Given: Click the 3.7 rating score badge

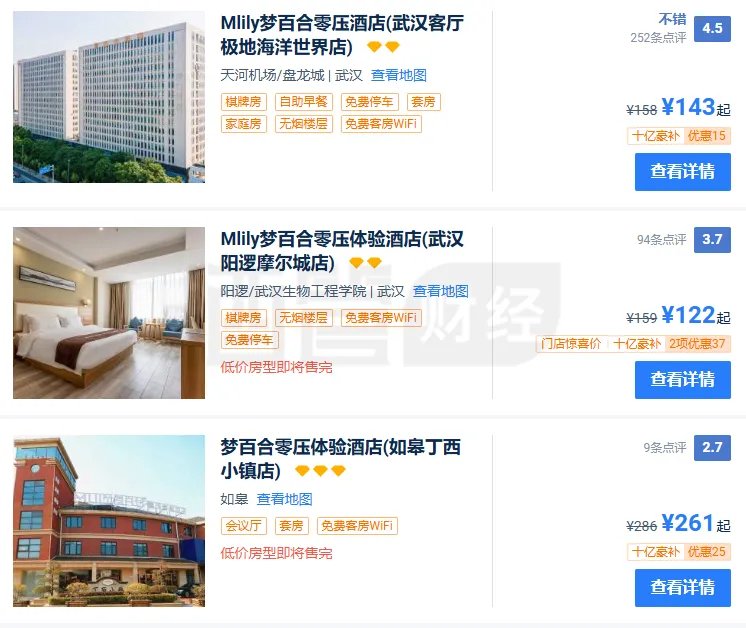Looking at the screenshot, I should 712,240.
